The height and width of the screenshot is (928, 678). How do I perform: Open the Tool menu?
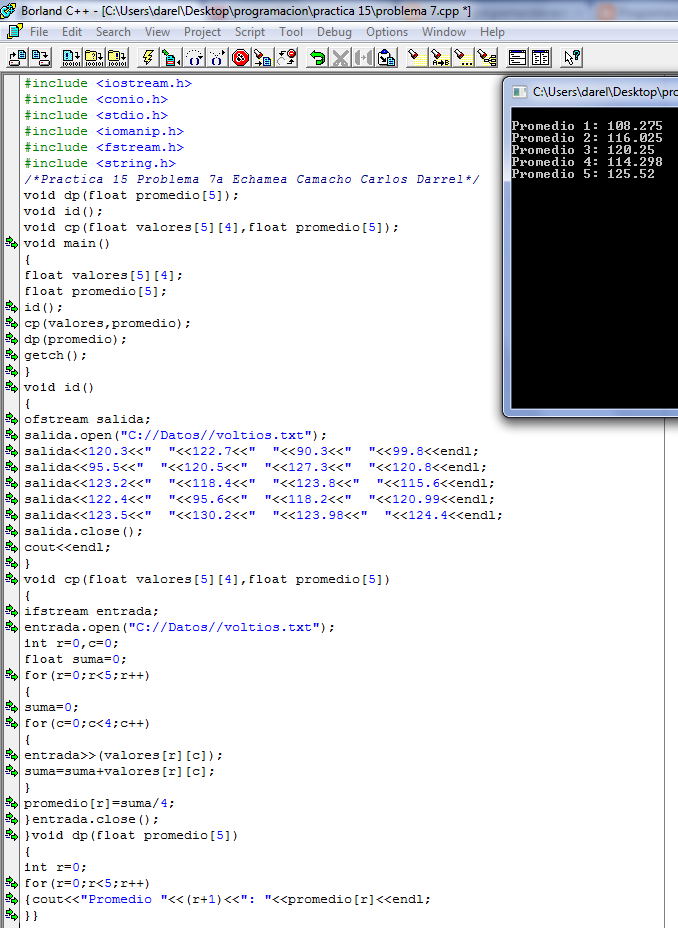291,32
